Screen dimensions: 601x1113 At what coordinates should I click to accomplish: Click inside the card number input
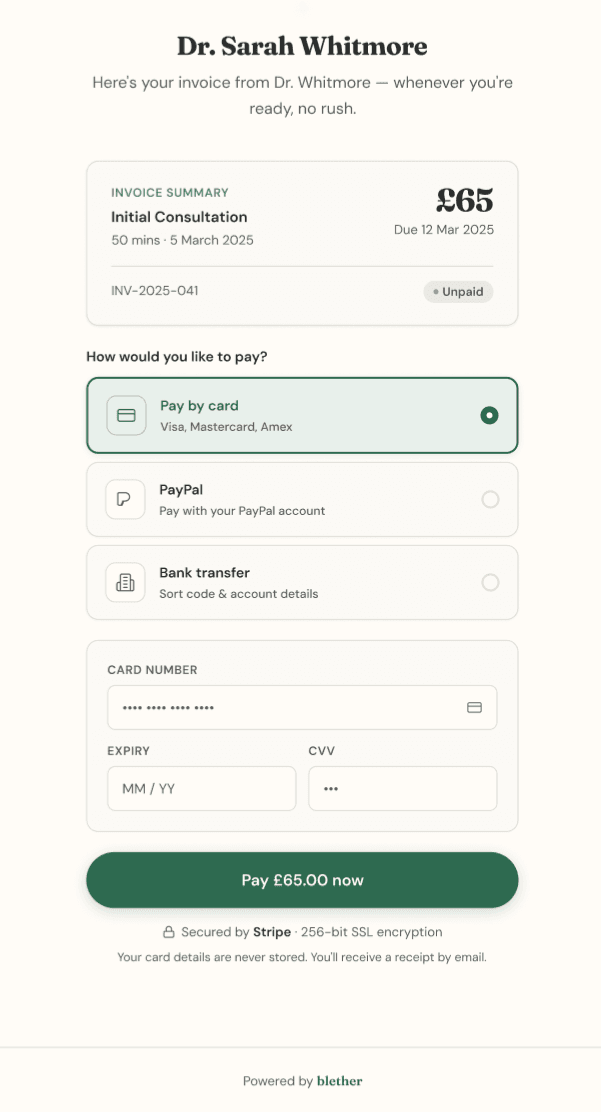pos(280,706)
